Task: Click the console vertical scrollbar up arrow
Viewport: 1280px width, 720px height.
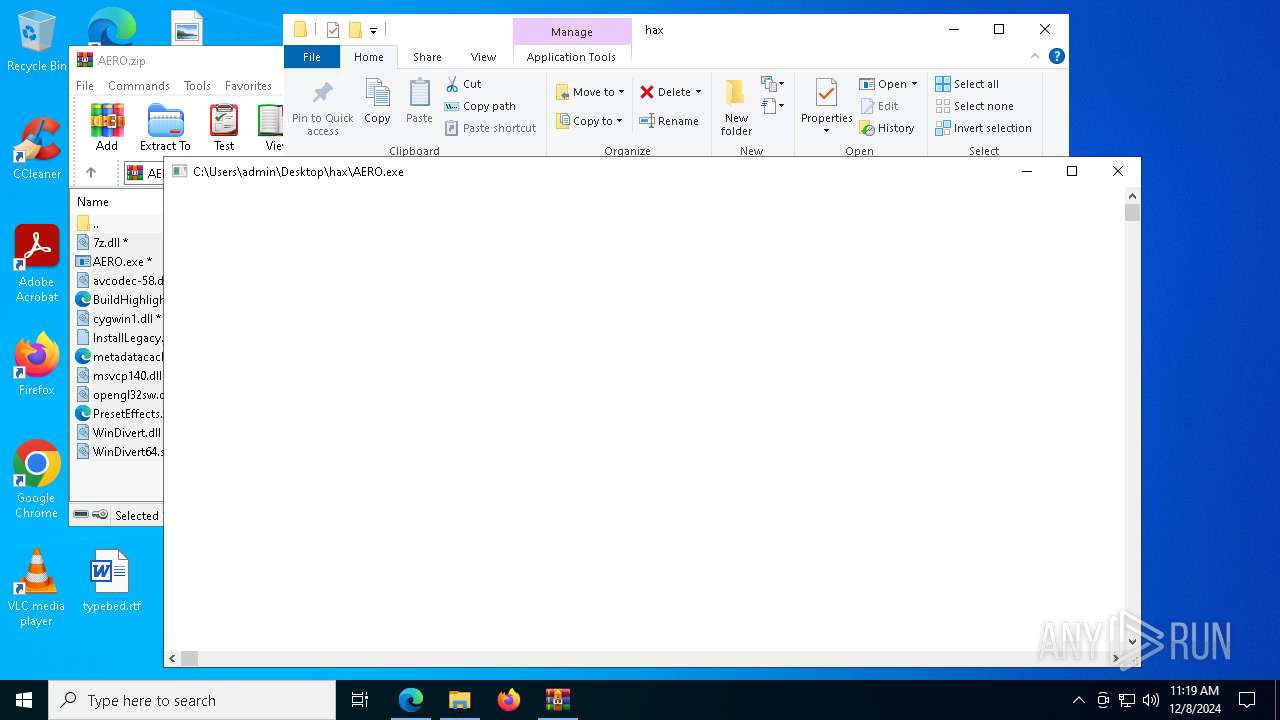Action: point(1132,196)
